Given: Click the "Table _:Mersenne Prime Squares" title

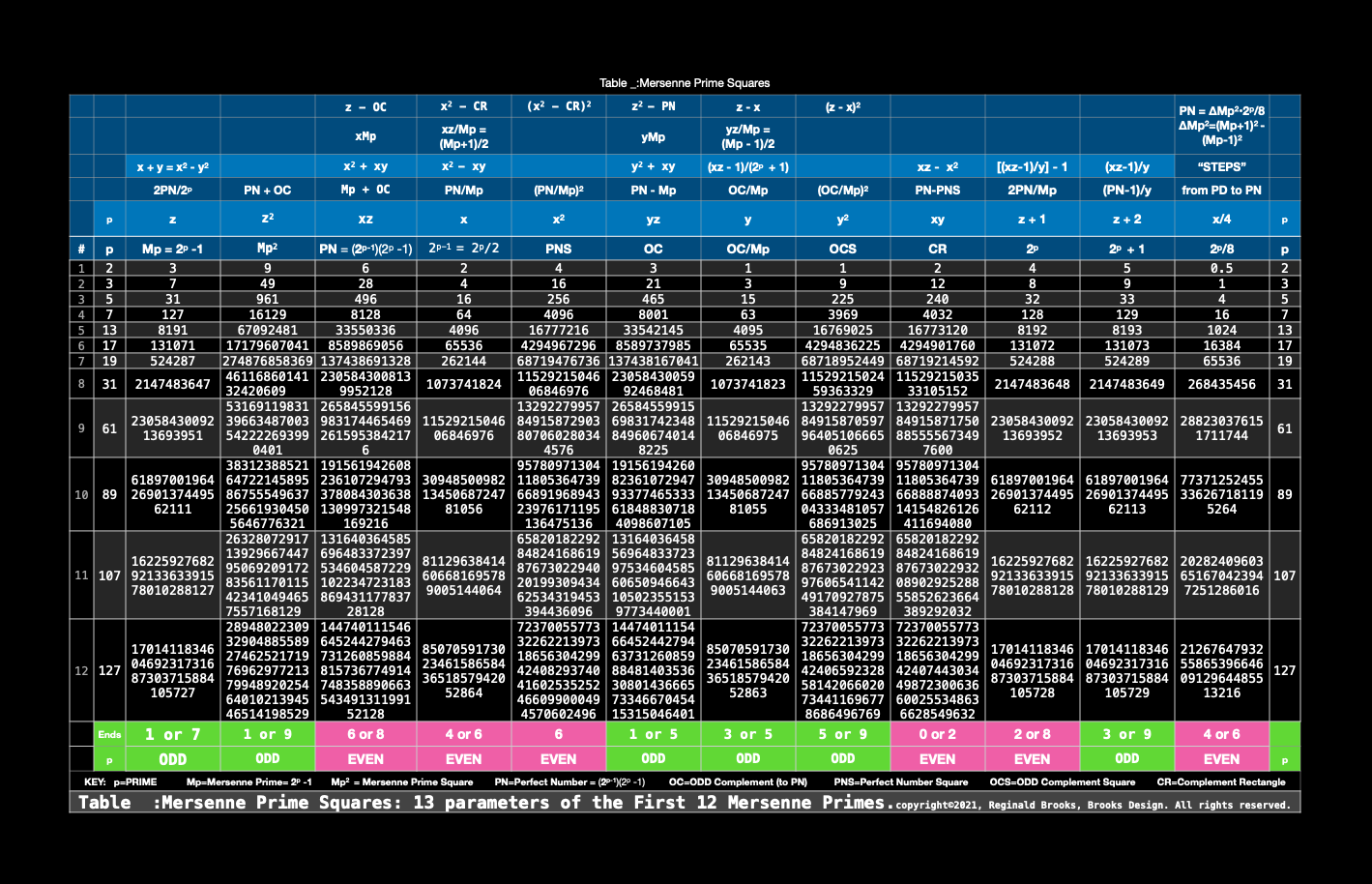Looking at the screenshot, I should coord(685,83).
